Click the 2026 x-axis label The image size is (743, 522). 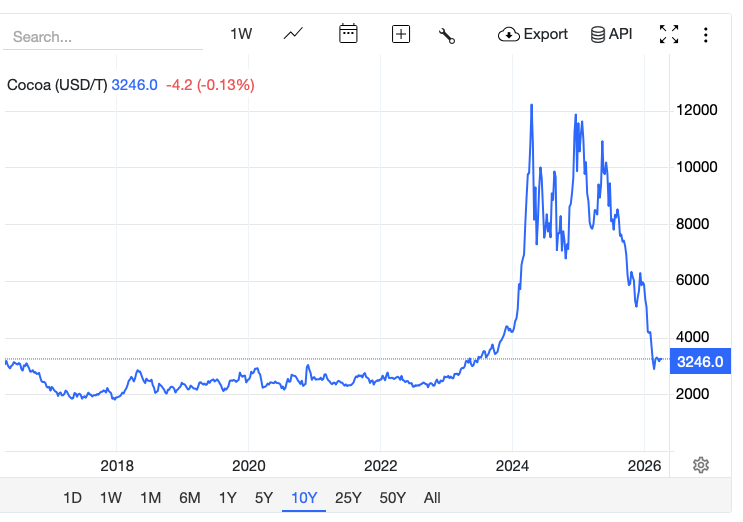coord(644,466)
